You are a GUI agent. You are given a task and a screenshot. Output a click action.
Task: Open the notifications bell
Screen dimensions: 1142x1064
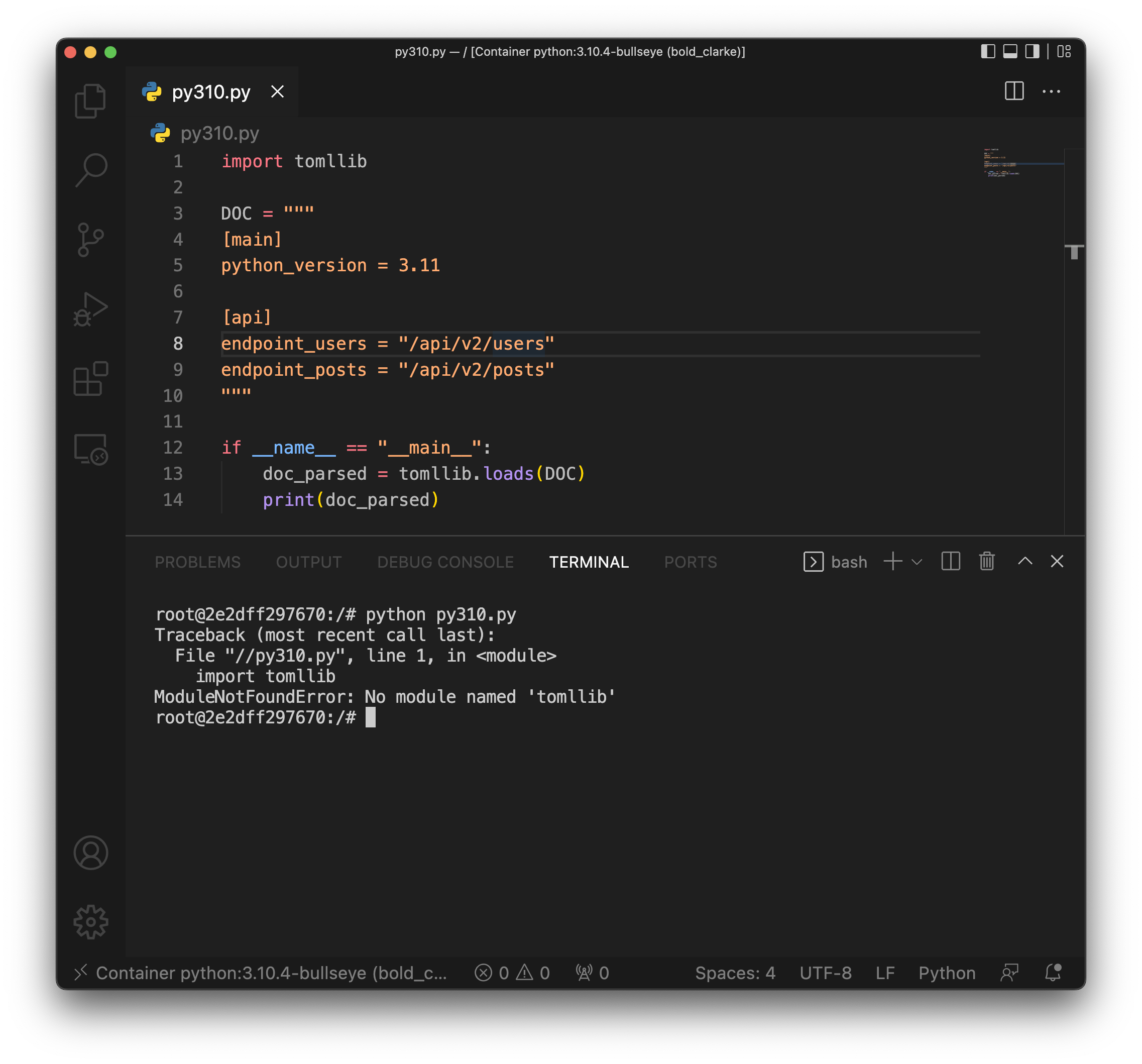(x=1053, y=973)
